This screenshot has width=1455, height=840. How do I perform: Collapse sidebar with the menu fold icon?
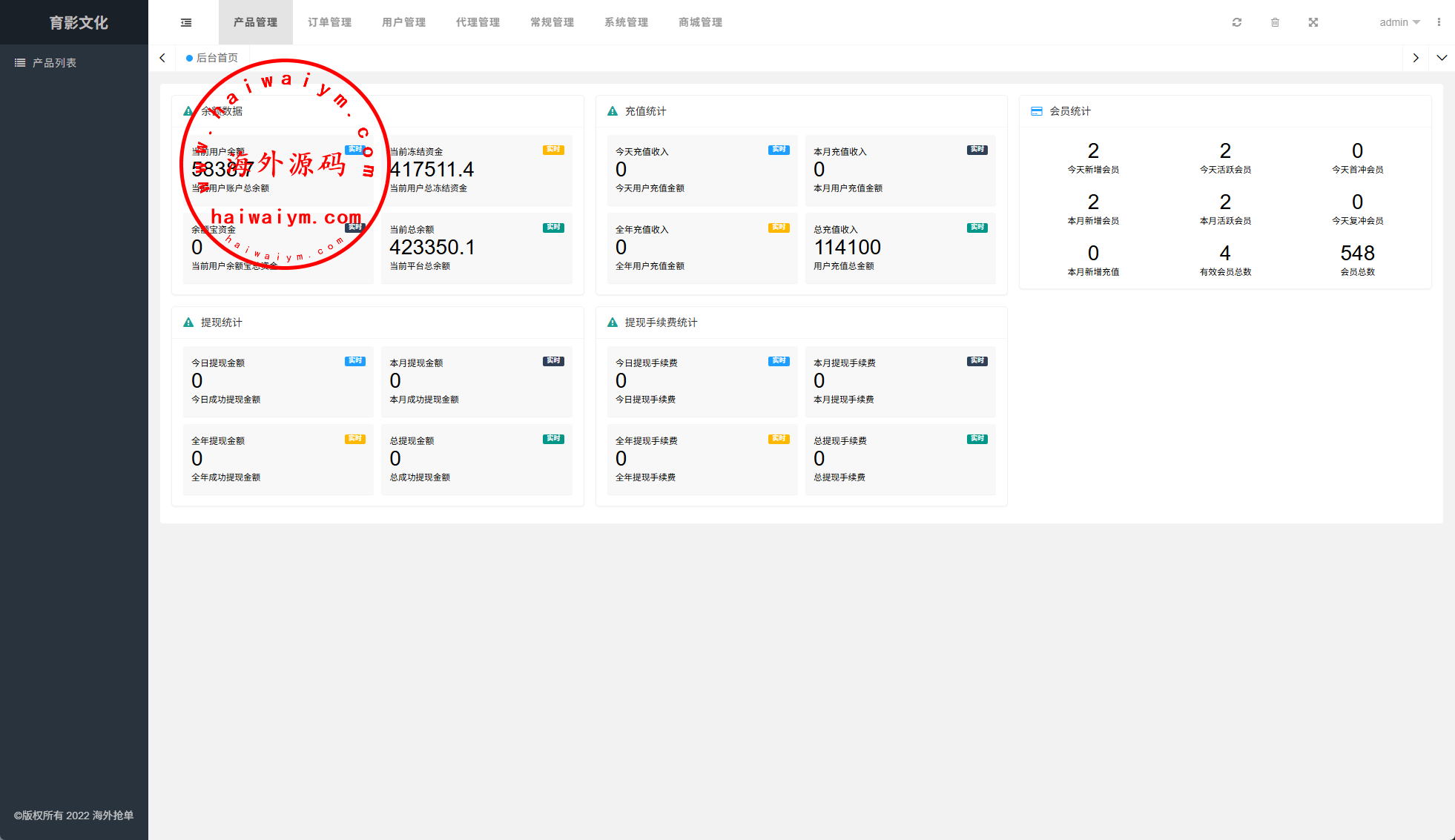tap(186, 22)
